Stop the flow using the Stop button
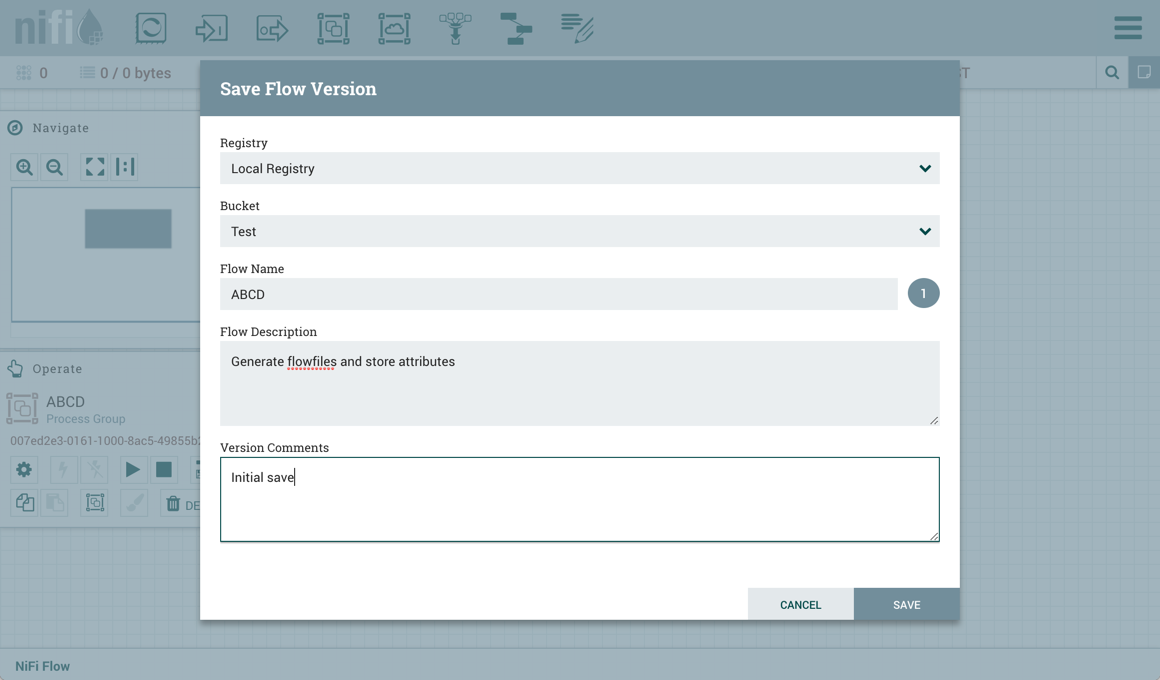 pos(163,469)
